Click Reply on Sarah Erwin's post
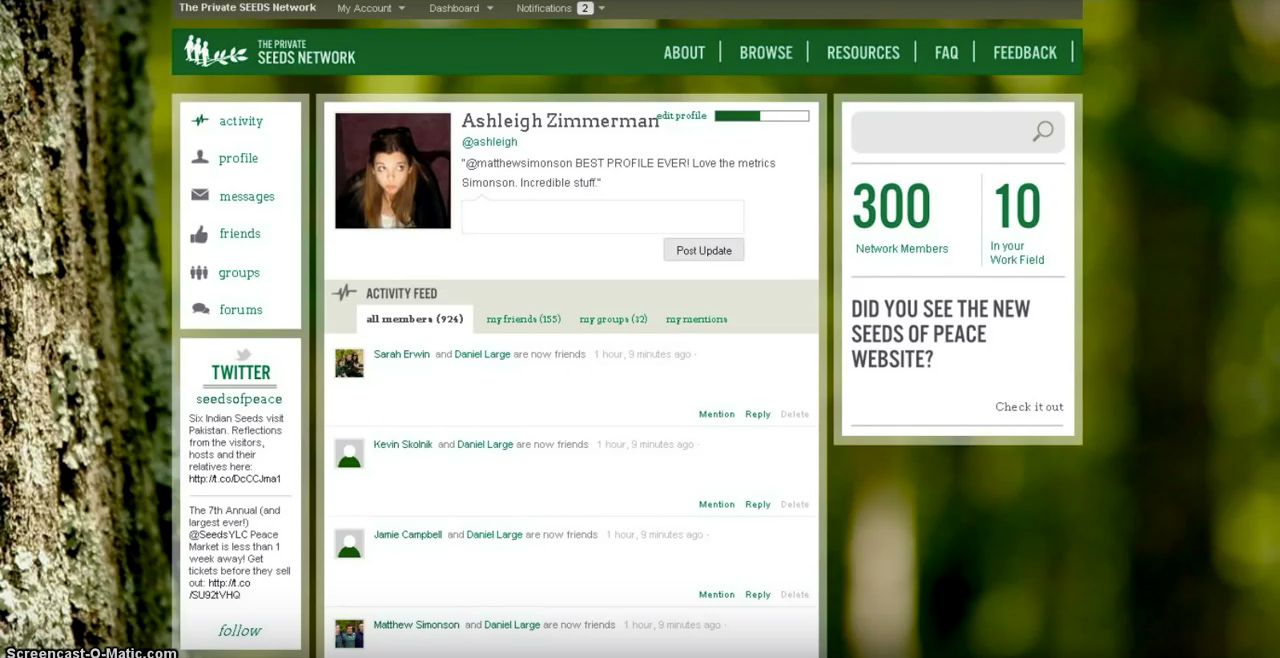1280x658 pixels. [758, 414]
